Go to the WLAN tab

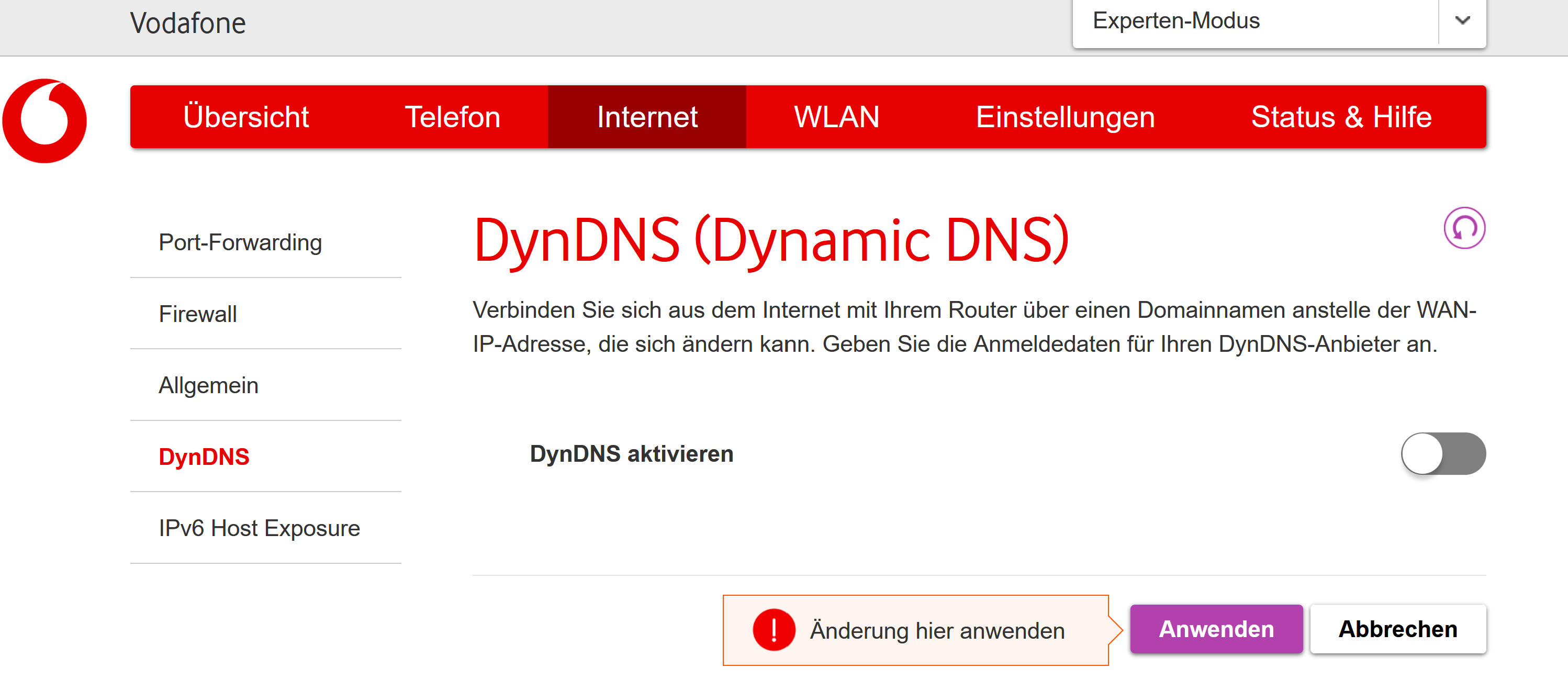pos(836,117)
